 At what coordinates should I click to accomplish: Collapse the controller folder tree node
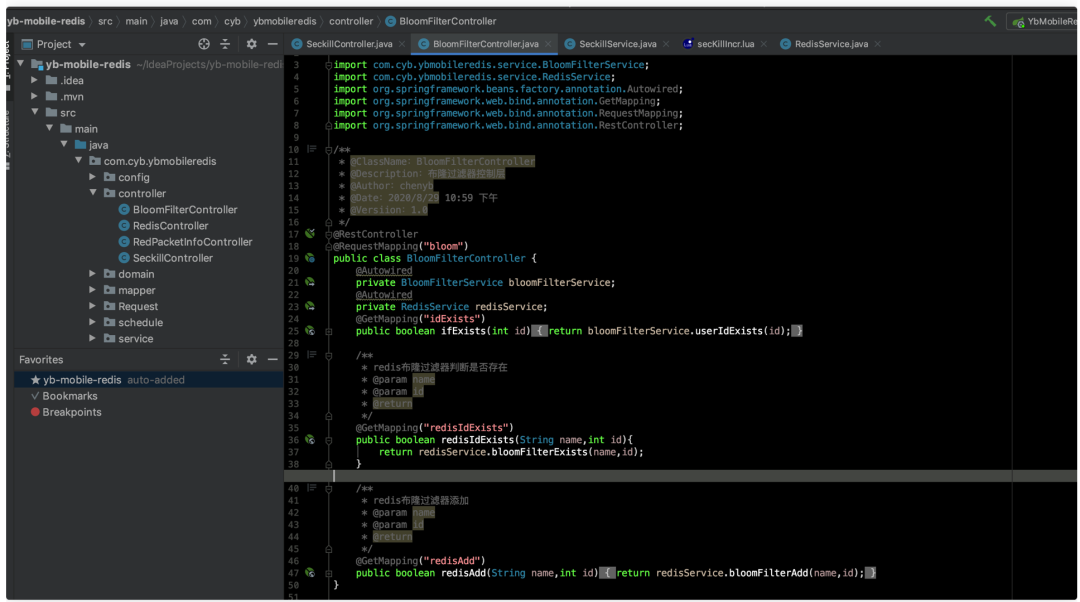(93, 193)
